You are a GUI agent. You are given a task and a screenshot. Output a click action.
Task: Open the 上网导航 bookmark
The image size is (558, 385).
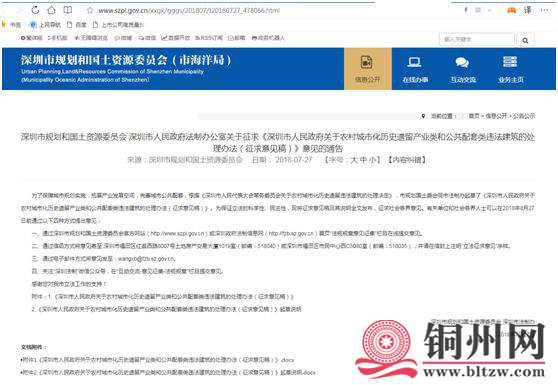pyautogui.click(x=46, y=25)
